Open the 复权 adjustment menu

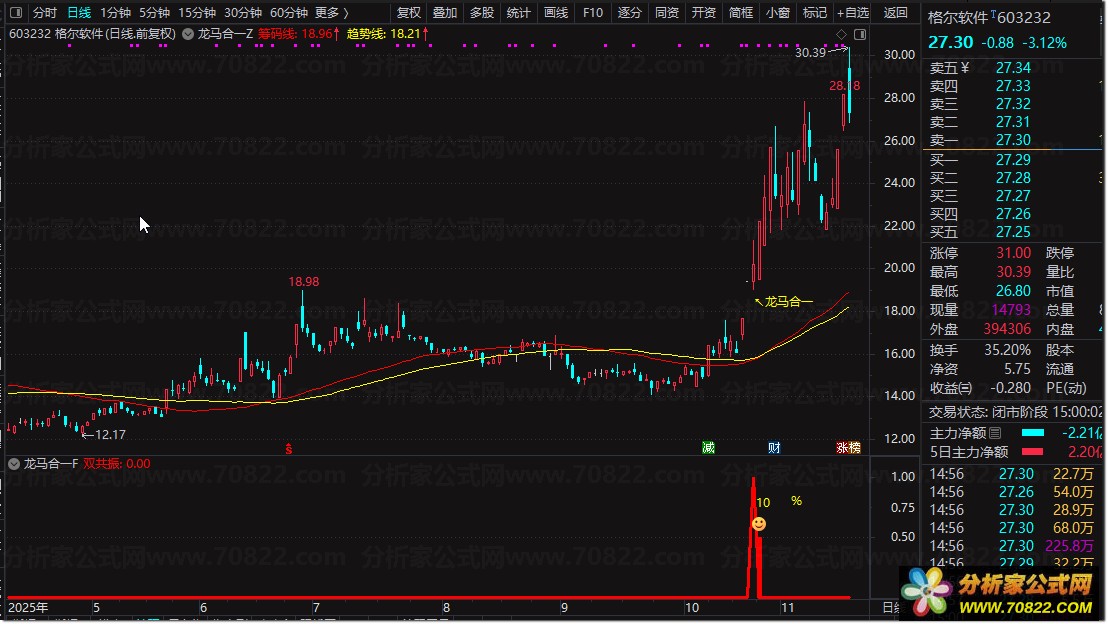(x=409, y=13)
